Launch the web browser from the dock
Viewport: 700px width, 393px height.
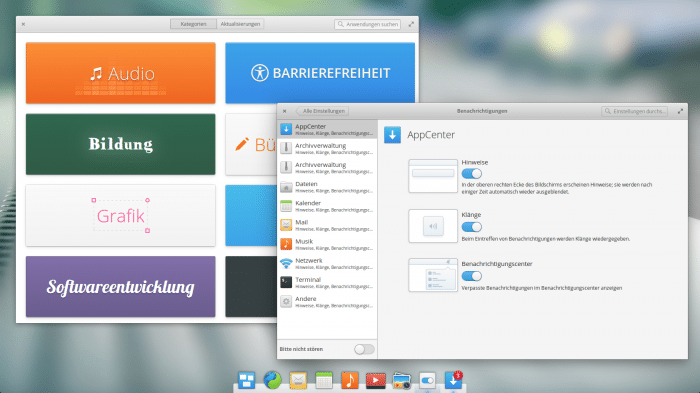click(x=272, y=380)
